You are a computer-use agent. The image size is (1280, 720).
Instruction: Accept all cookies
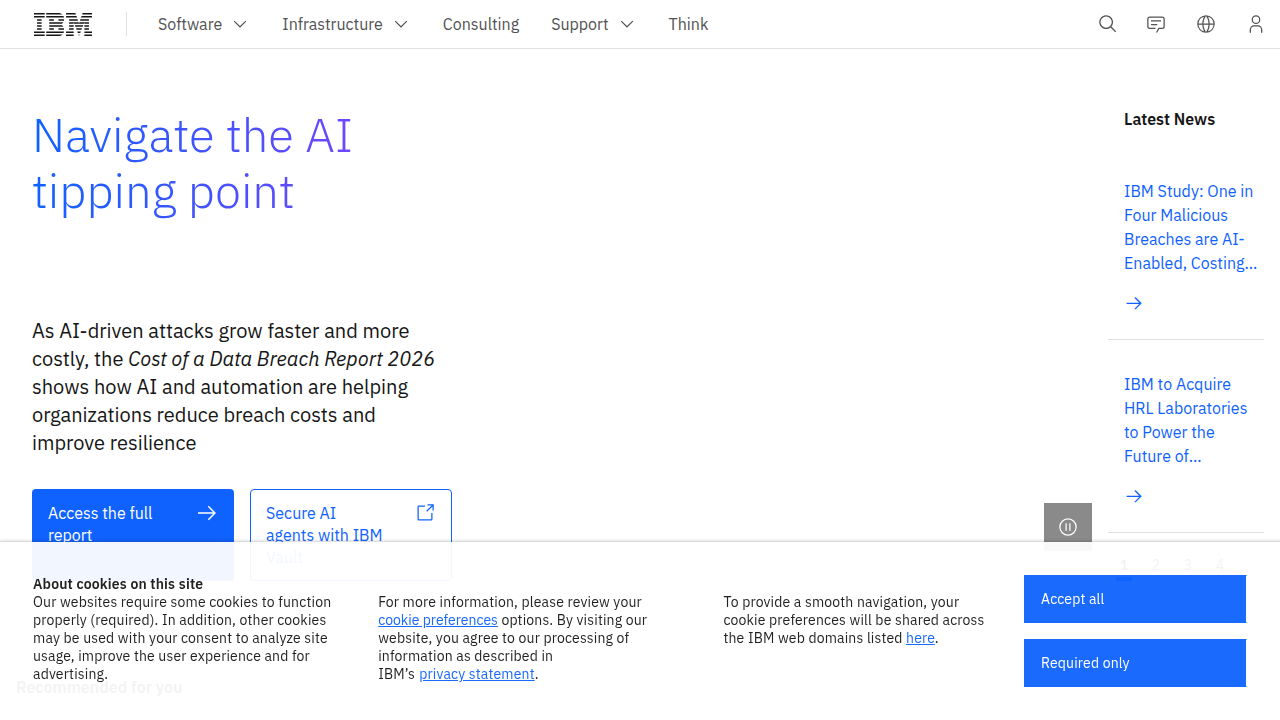(x=1135, y=599)
